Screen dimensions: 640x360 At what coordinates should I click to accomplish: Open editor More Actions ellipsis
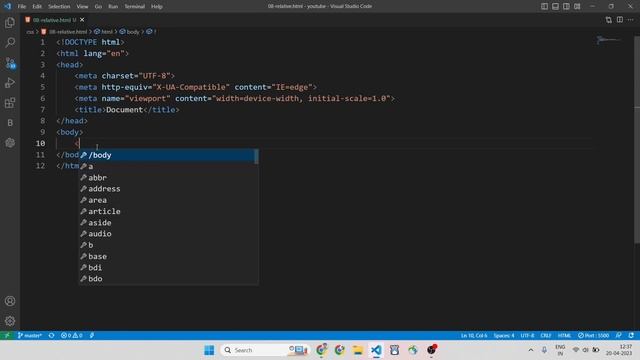click(x=631, y=20)
